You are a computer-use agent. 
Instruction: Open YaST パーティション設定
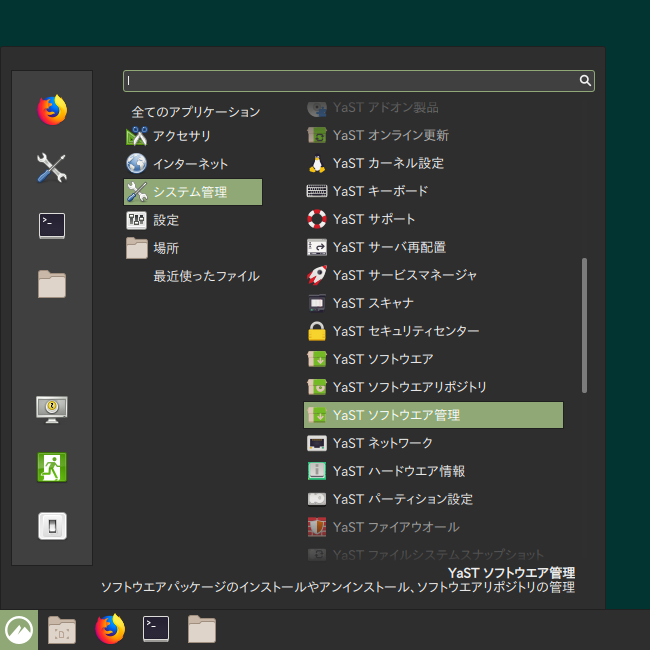(434, 499)
